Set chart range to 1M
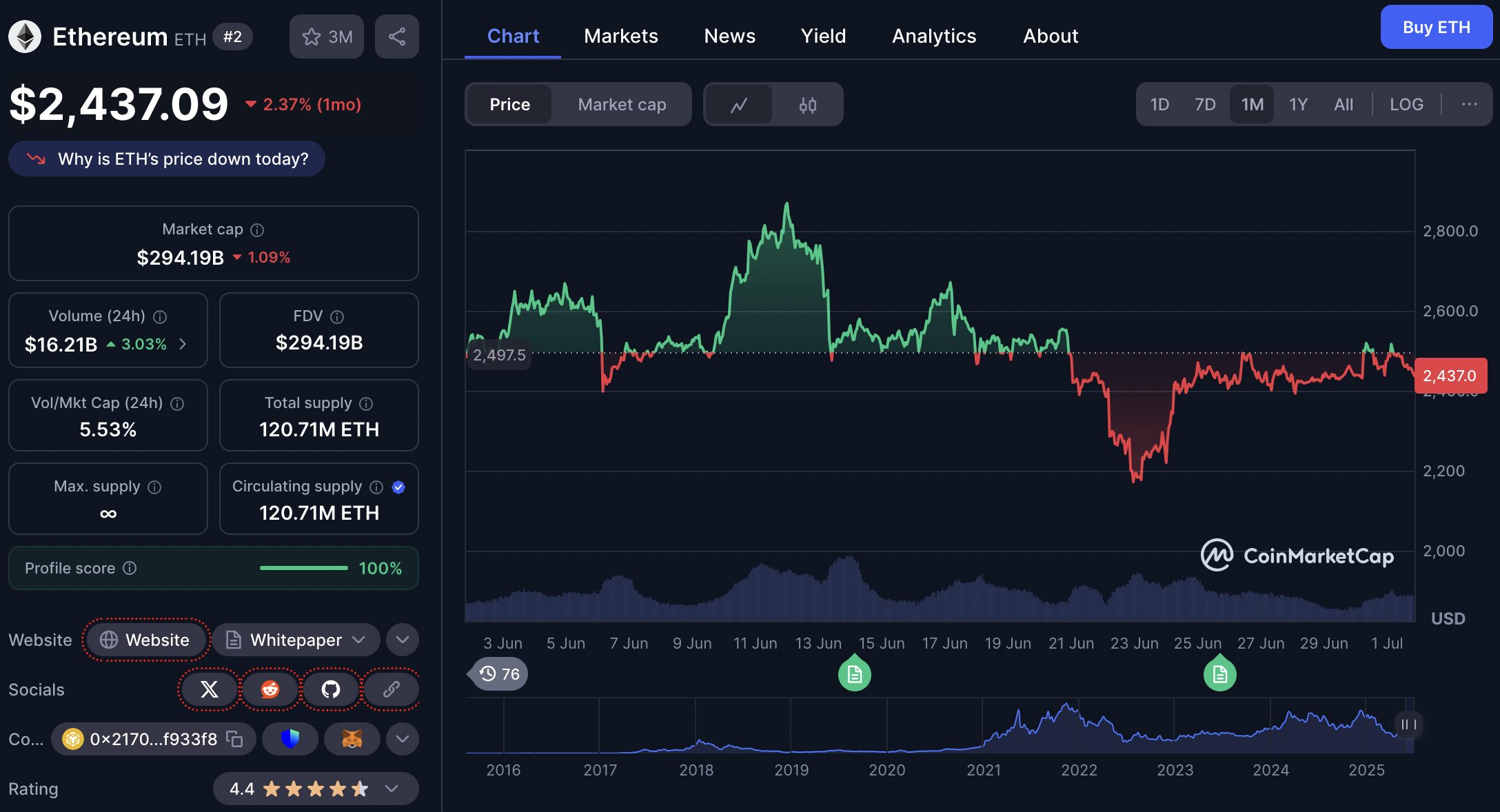Screen dimensions: 1500x812 [x=1252, y=105]
